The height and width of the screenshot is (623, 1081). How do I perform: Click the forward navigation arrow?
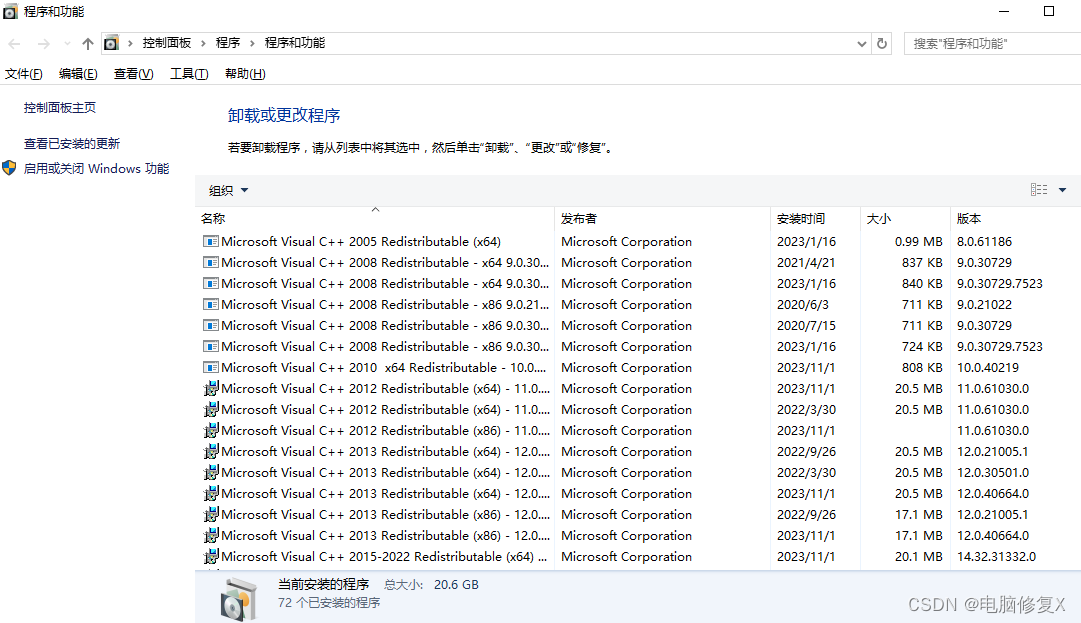[x=43, y=43]
